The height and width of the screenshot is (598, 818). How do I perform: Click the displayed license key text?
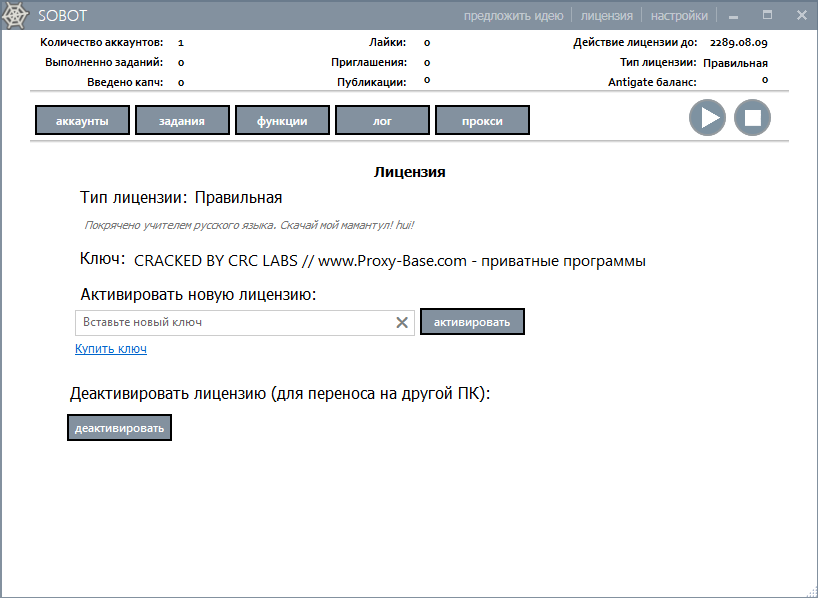(x=388, y=260)
